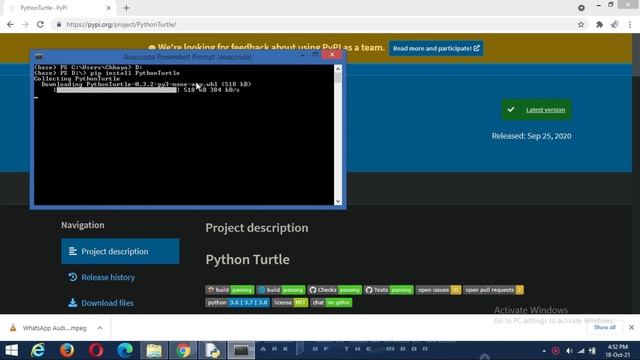Show hidden system tray icons

[x=544, y=351]
